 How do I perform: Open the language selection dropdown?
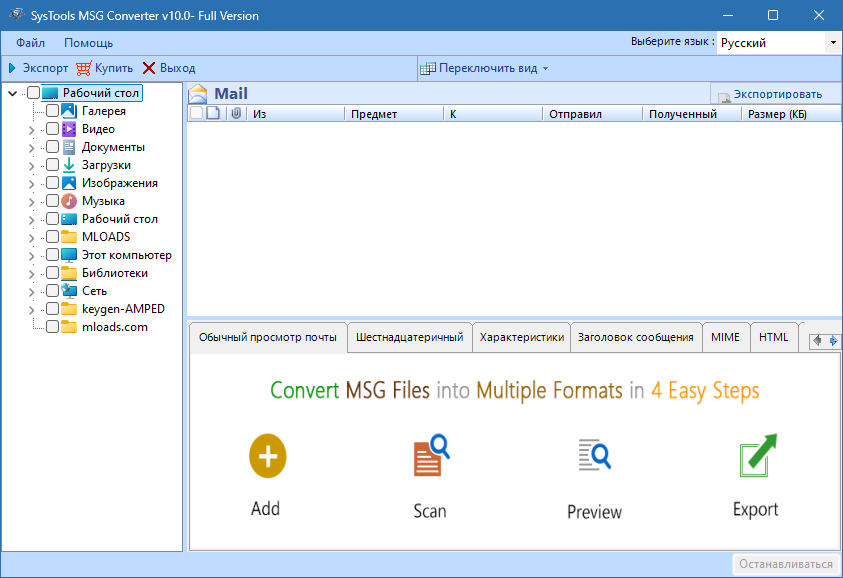click(832, 43)
